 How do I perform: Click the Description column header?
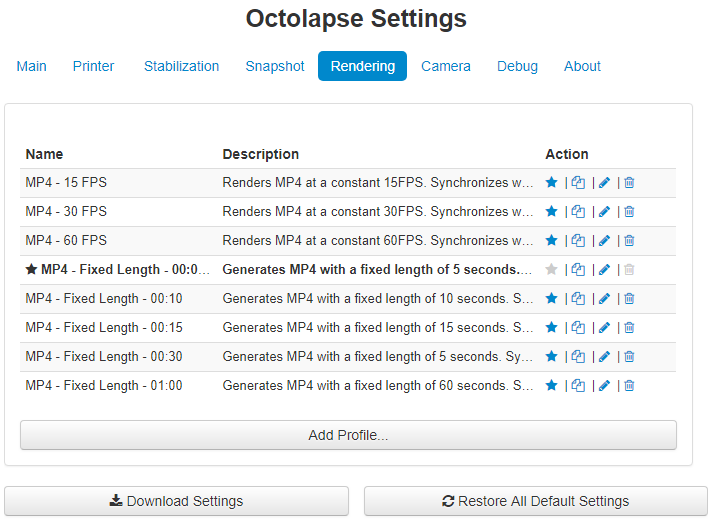click(x=261, y=154)
